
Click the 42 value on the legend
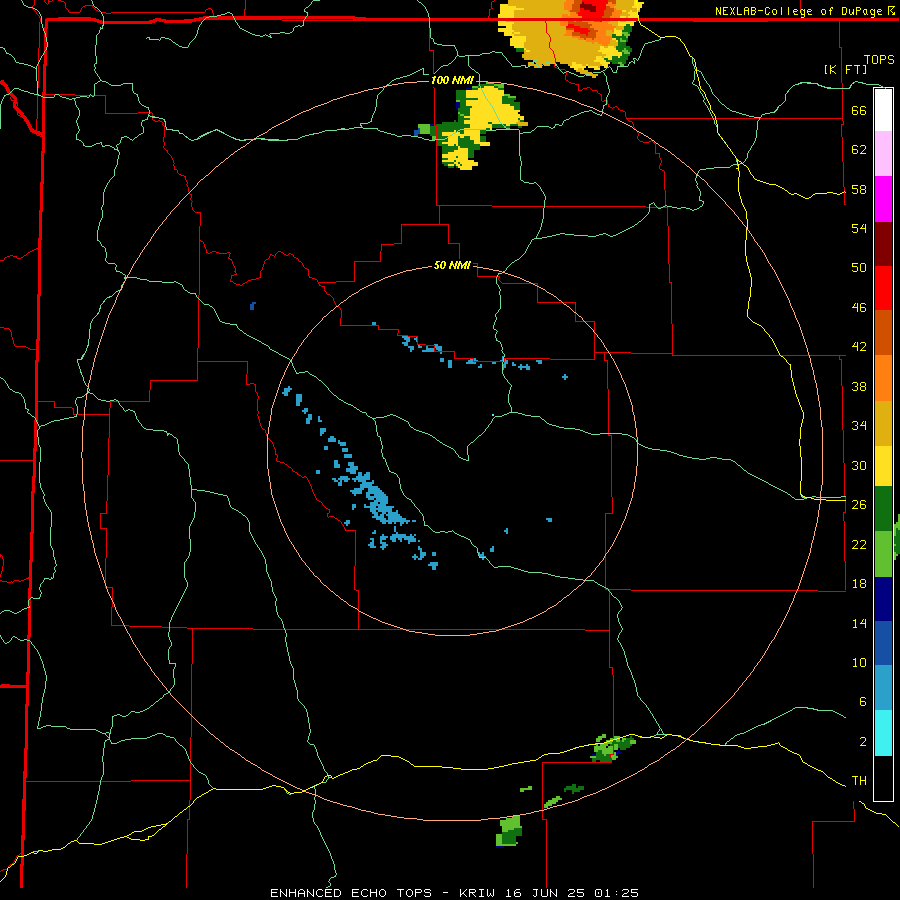859,347
